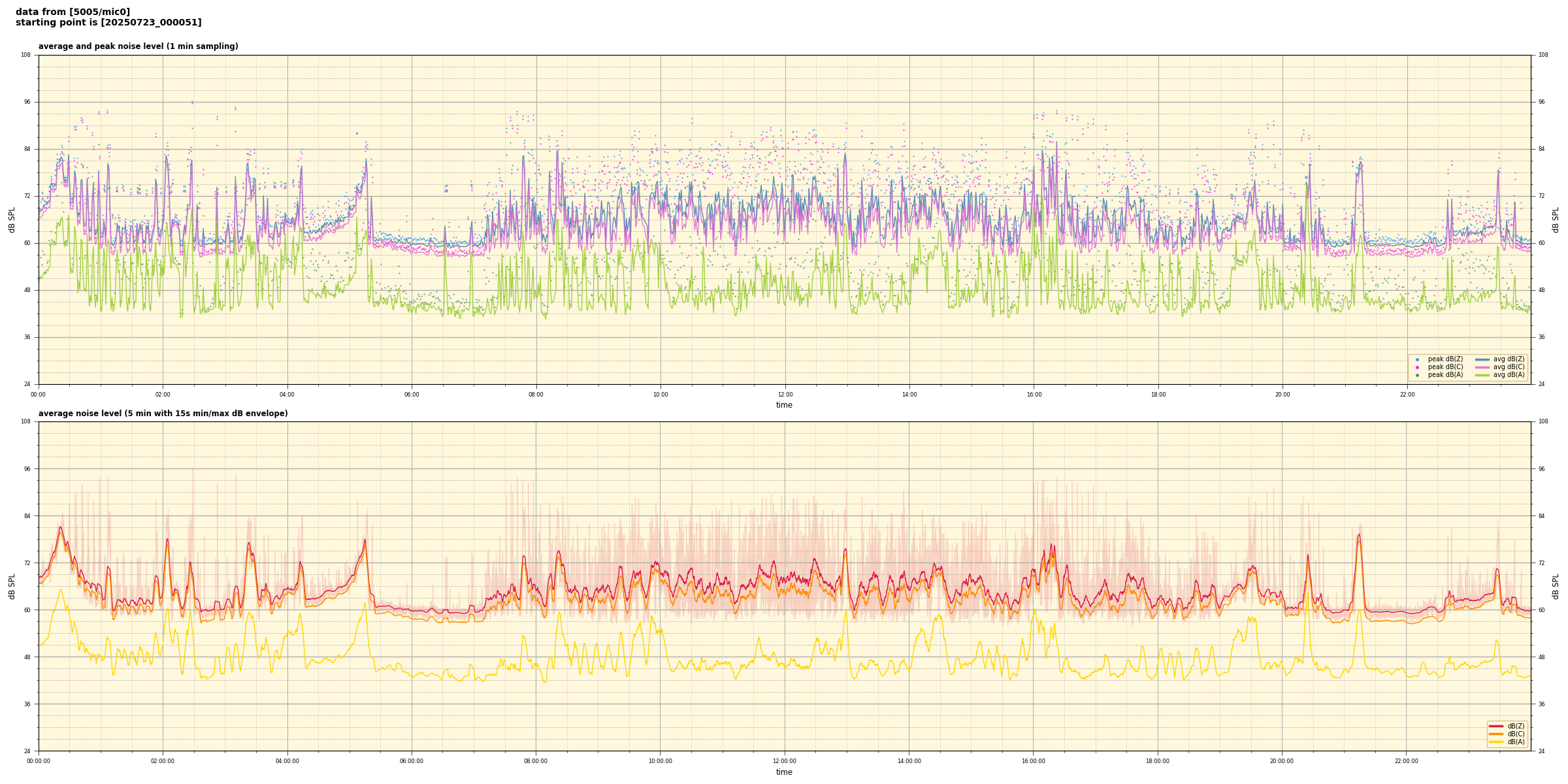Click the peak dB(Z) legend marker

coord(1417,359)
